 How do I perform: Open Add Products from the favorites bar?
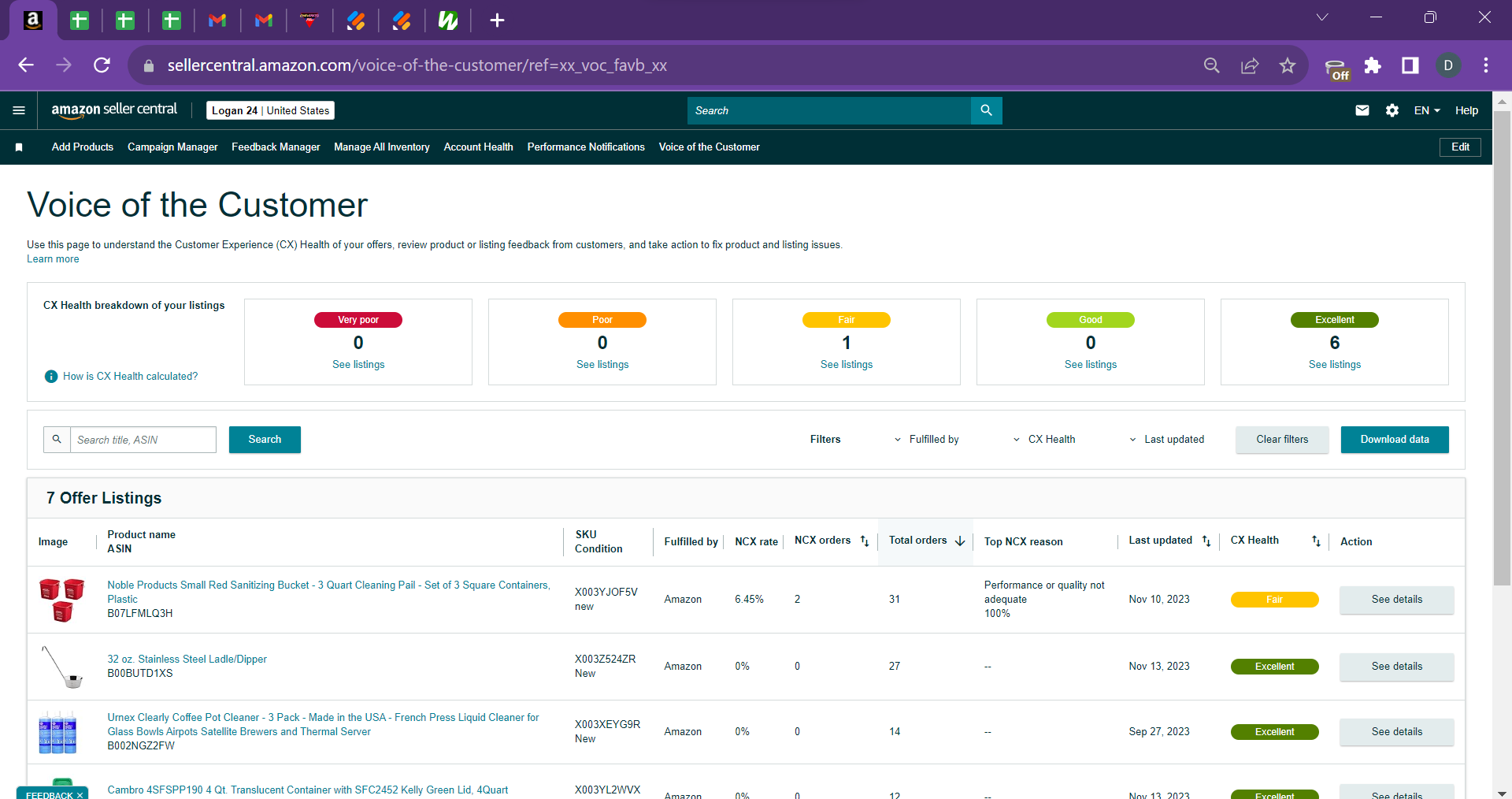pos(83,147)
